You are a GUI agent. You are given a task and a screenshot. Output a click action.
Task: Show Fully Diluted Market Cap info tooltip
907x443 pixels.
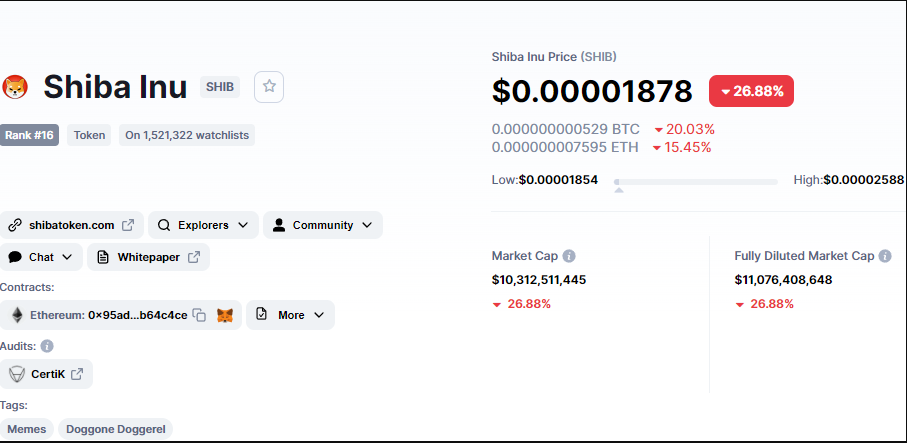click(x=885, y=256)
